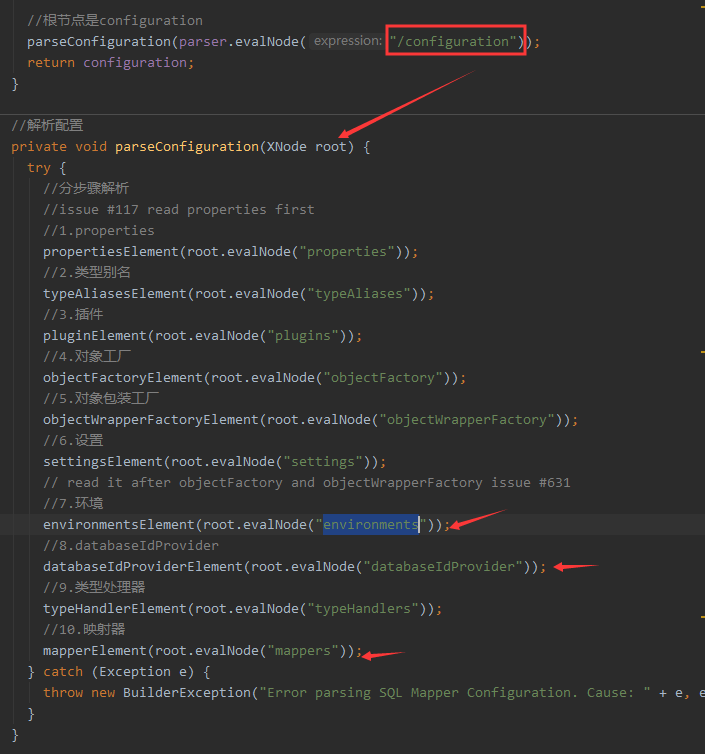Screen dimensions: 705x754
Task: Click the //3.插件 comment
Action: (73, 315)
